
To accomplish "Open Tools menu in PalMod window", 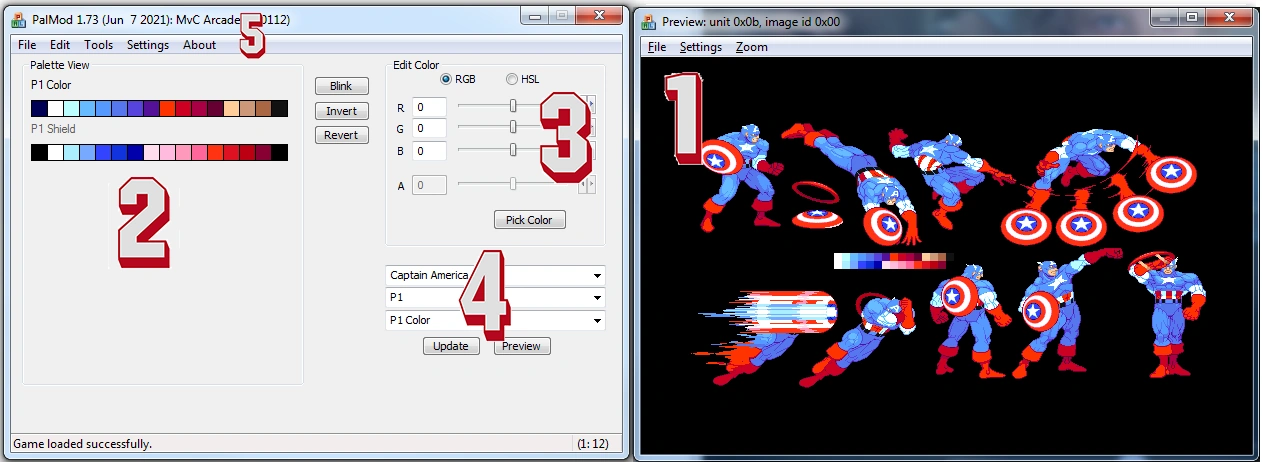I will [98, 45].
